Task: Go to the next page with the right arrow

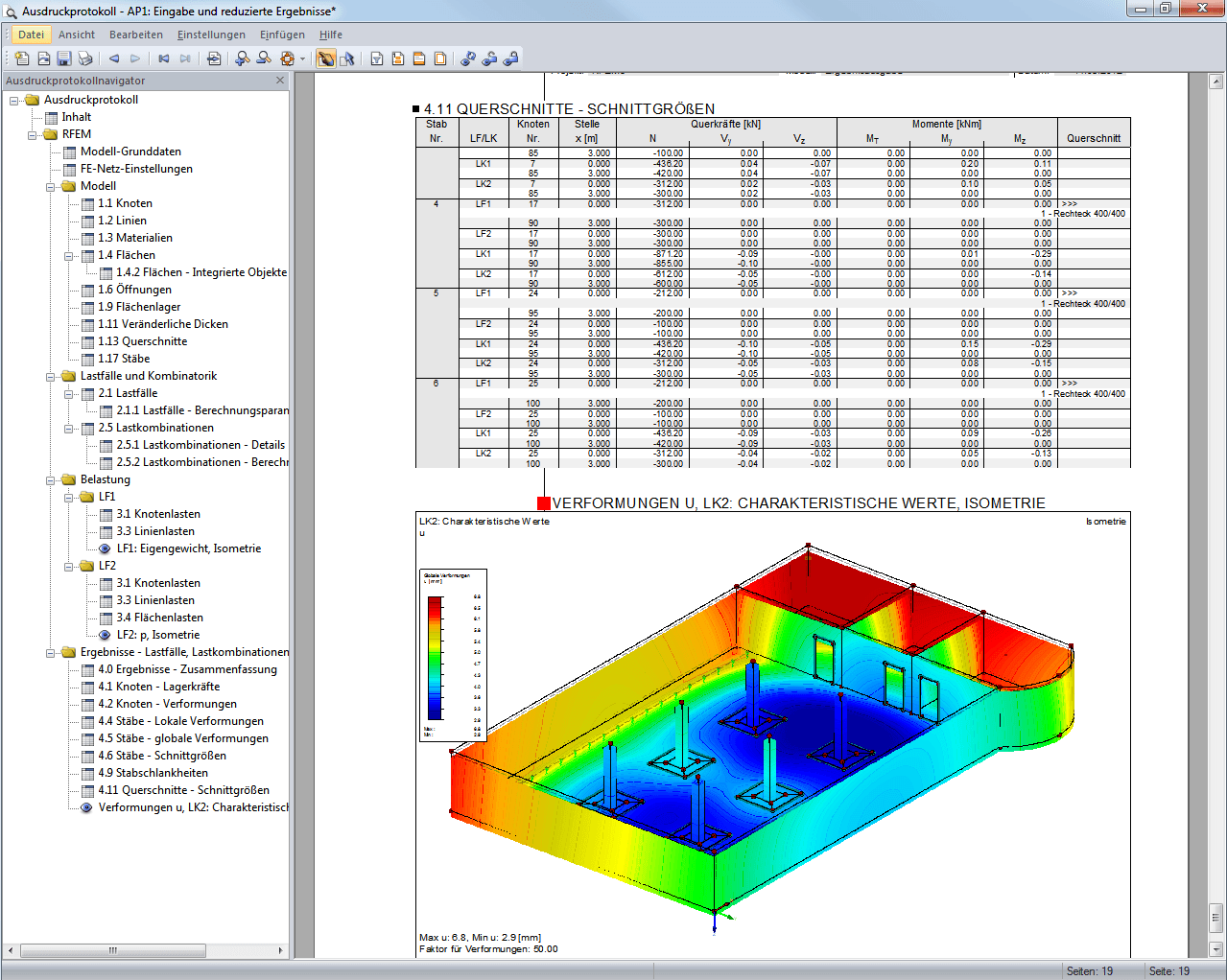Action: tap(135, 58)
